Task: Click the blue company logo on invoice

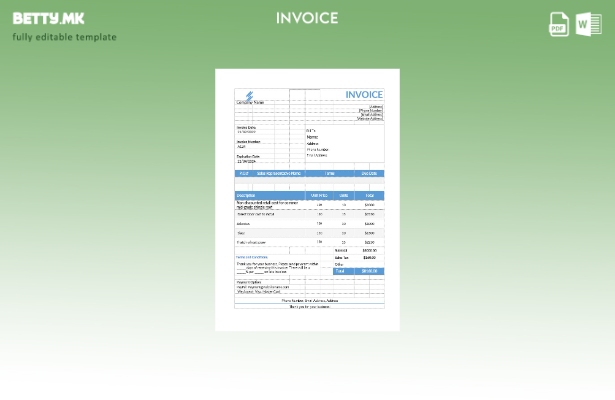Action: (x=248, y=95)
